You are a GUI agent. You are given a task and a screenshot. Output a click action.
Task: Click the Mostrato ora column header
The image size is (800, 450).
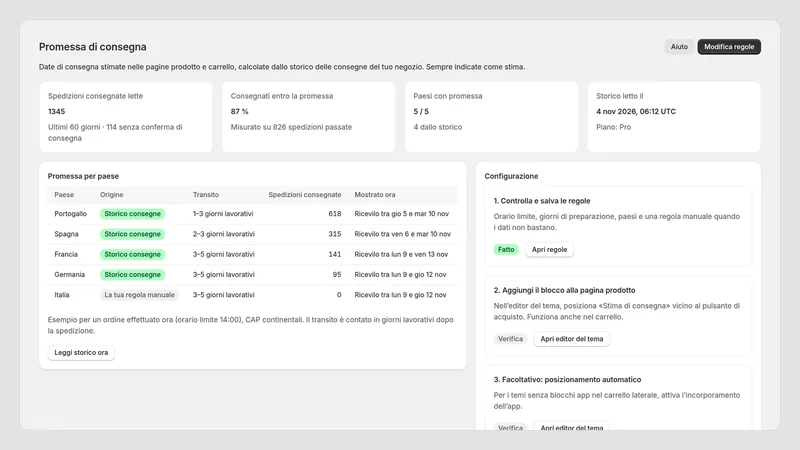tap(374, 195)
